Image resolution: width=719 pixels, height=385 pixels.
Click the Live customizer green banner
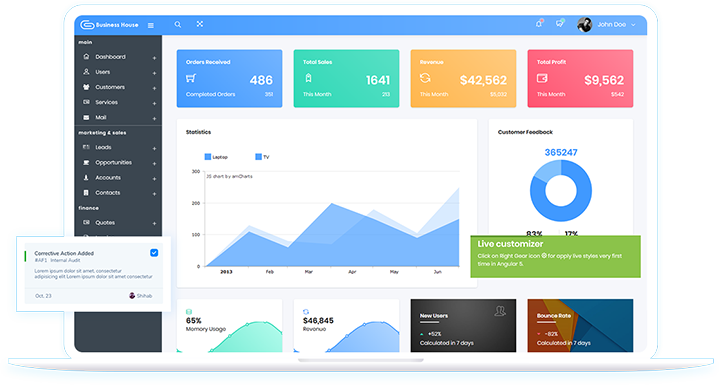coord(555,257)
